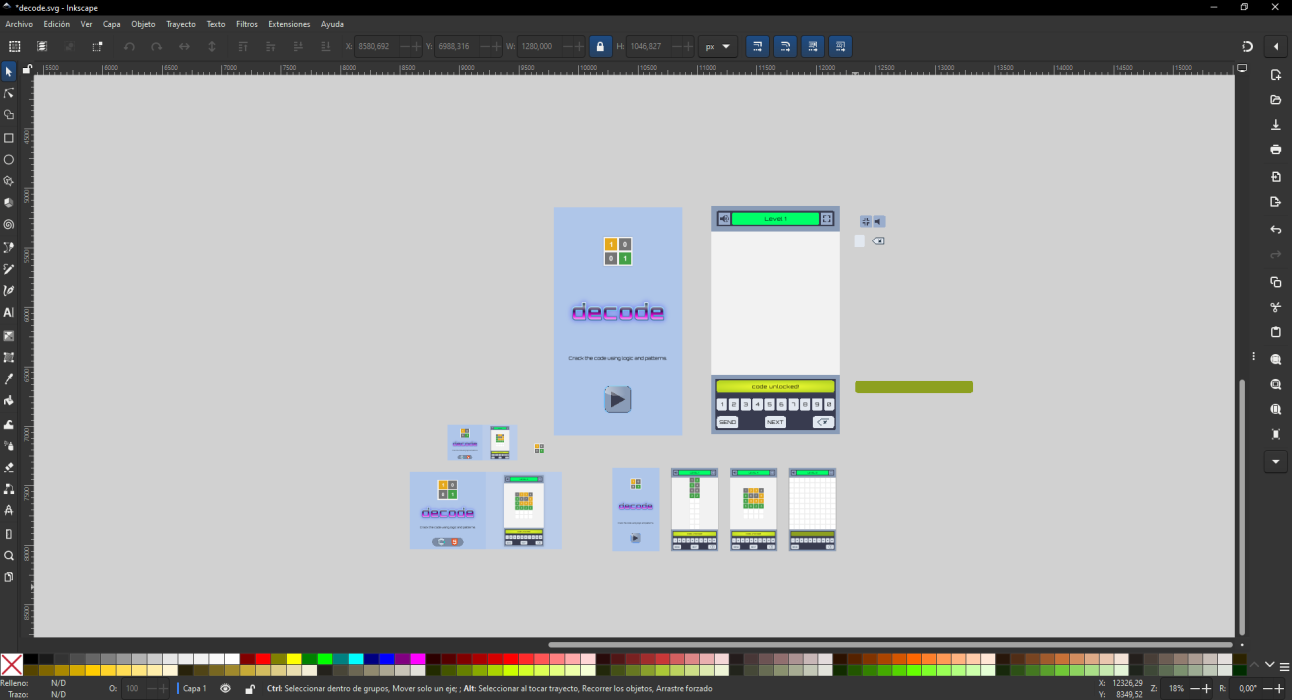The image size is (1292, 700).
Task: Click the Cut scissors icon
Action: 1275,307
